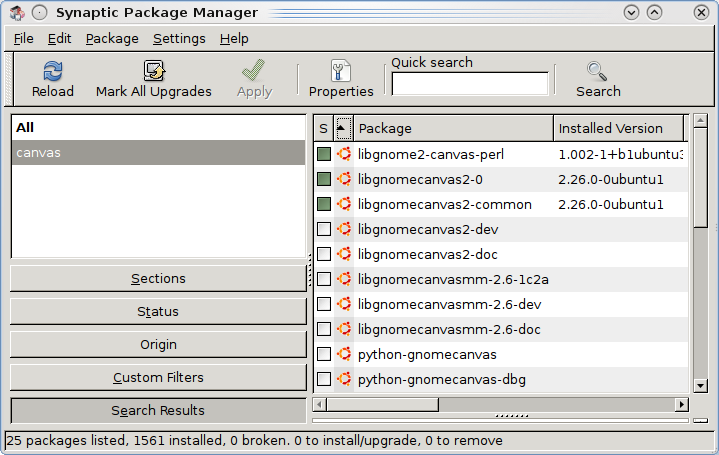The width and height of the screenshot is (719, 455).
Task: Click Ubuntu logo icon beside libgnome2-canvas-perl
Action: (x=344, y=154)
